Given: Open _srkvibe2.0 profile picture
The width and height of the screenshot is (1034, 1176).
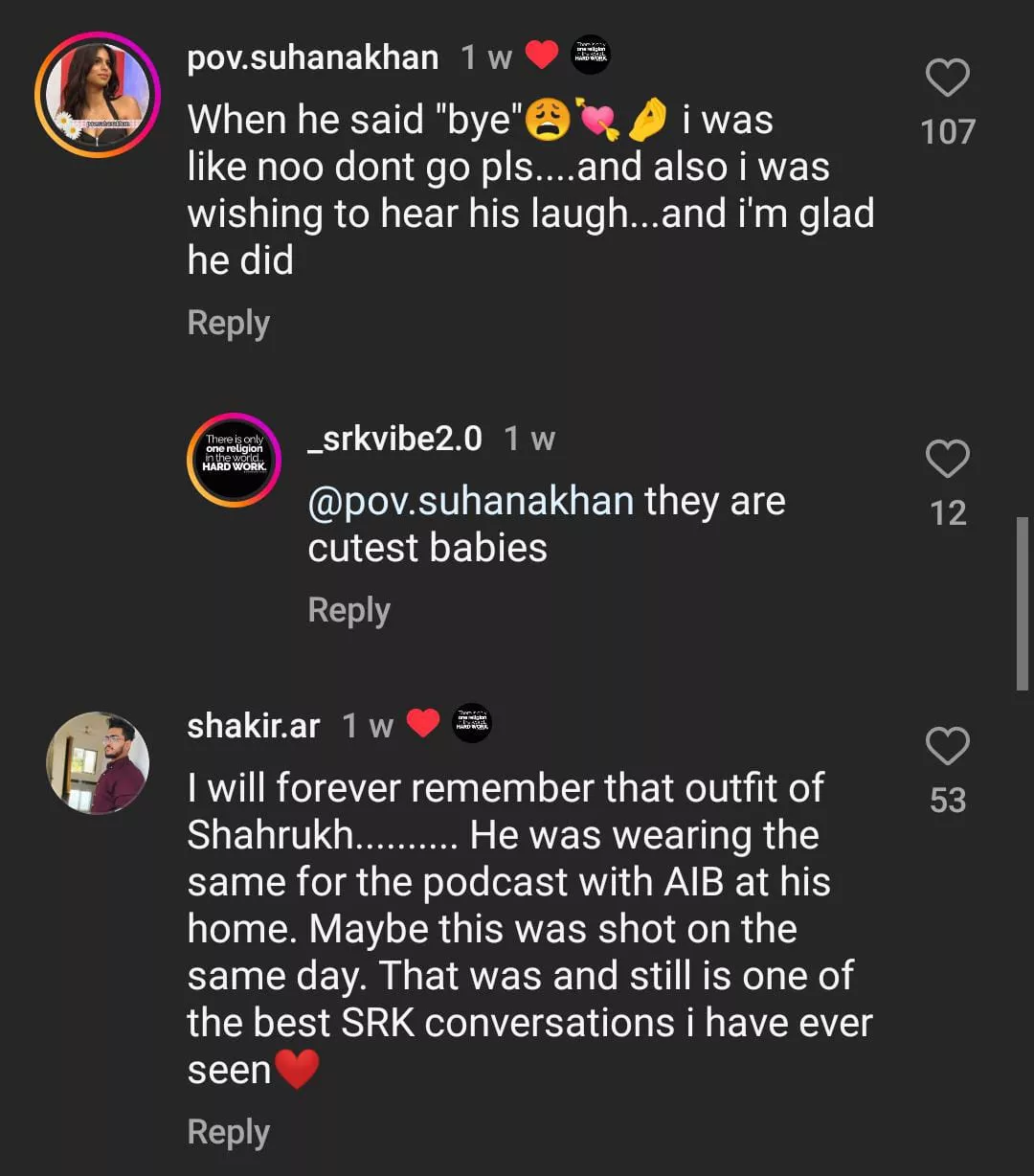Looking at the screenshot, I should (234, 460).
